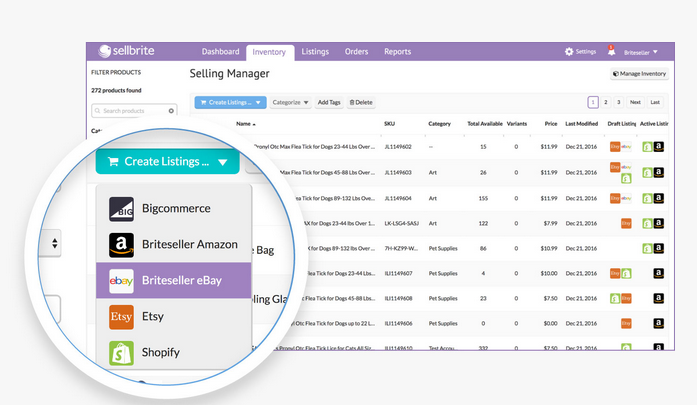Click the Add Tags button

click(x=329, y=102)
